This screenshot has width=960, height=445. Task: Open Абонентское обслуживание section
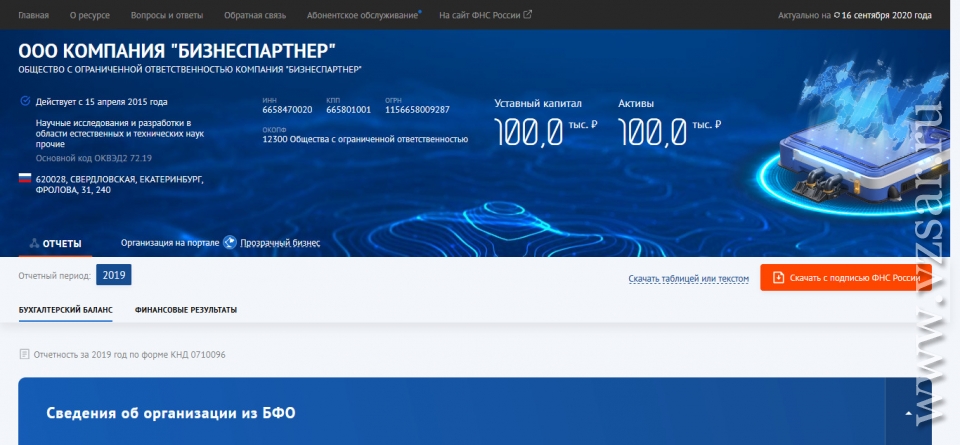click(362, 15)
